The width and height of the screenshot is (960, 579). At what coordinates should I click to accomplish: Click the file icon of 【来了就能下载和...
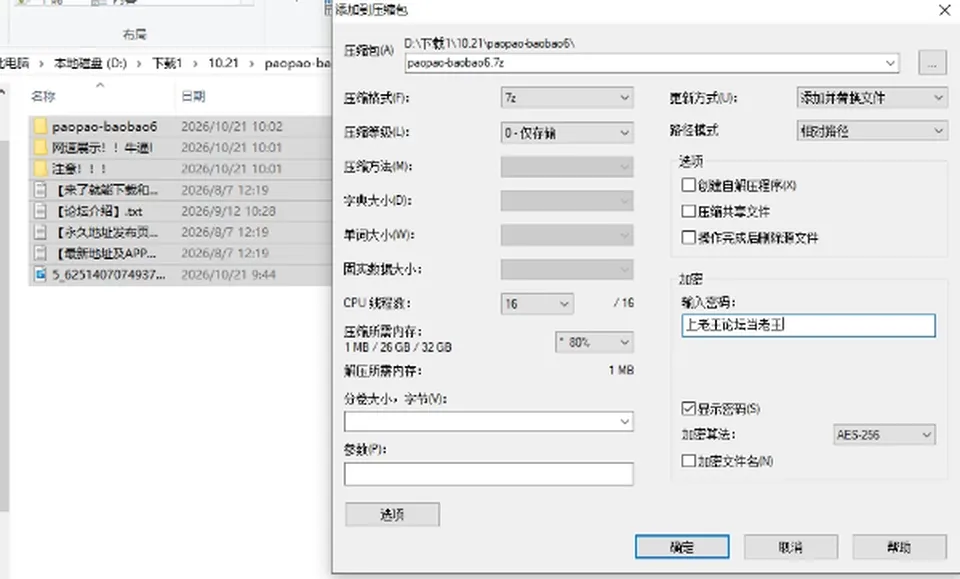[x=40, y=190]
